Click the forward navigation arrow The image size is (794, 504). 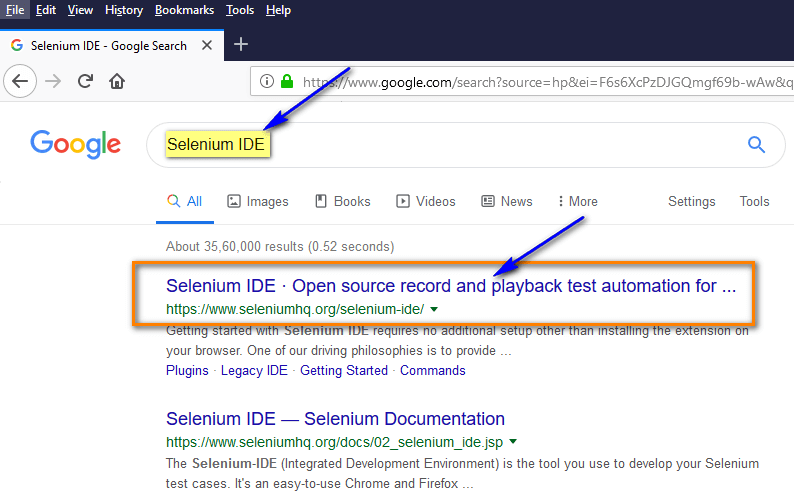point(53,81)
